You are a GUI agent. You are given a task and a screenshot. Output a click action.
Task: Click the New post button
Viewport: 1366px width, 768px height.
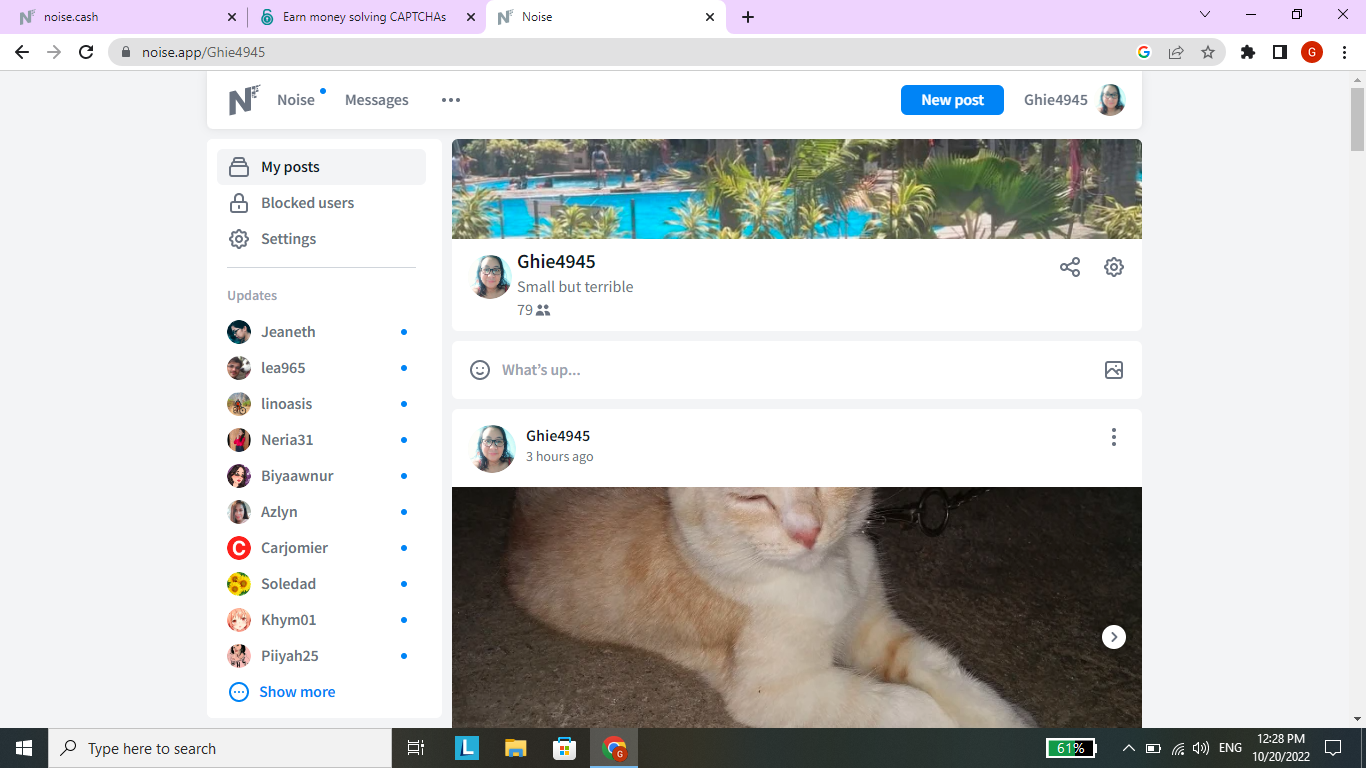coord(952,100)
